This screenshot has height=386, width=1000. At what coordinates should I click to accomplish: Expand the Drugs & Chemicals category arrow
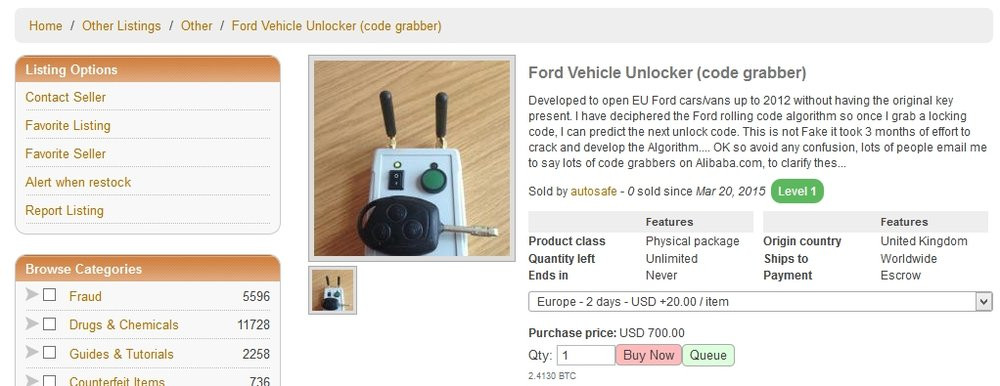(x=32, y=323)
